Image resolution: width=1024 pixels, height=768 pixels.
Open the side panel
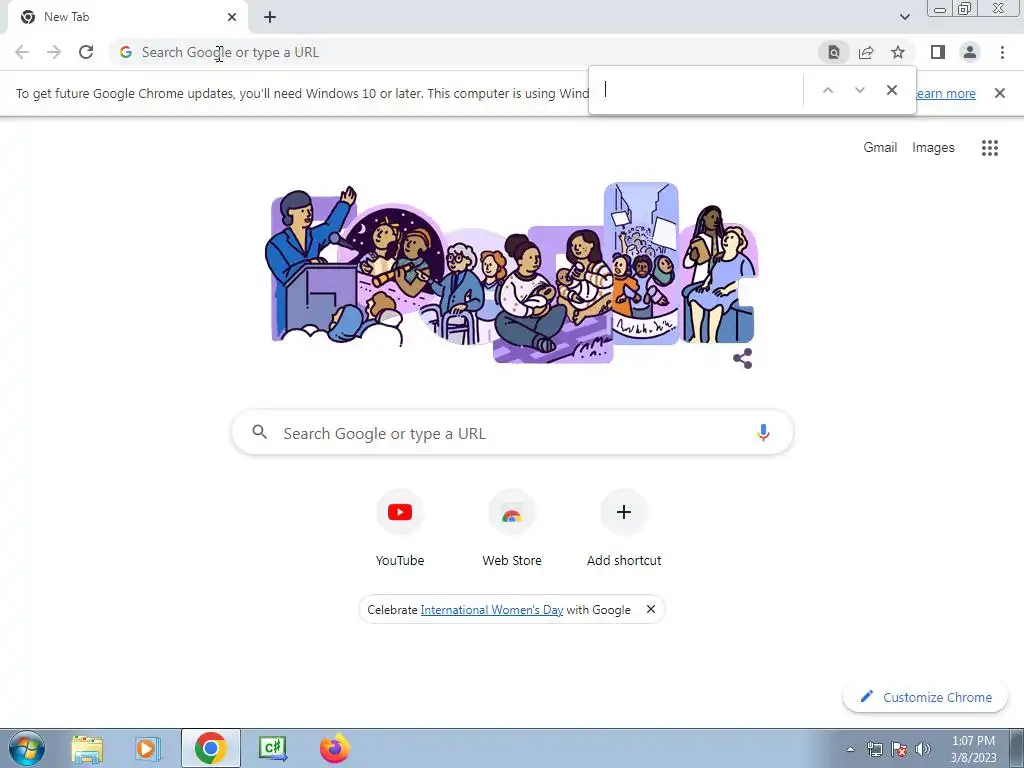pyautogui.click(x=938, y=52)
